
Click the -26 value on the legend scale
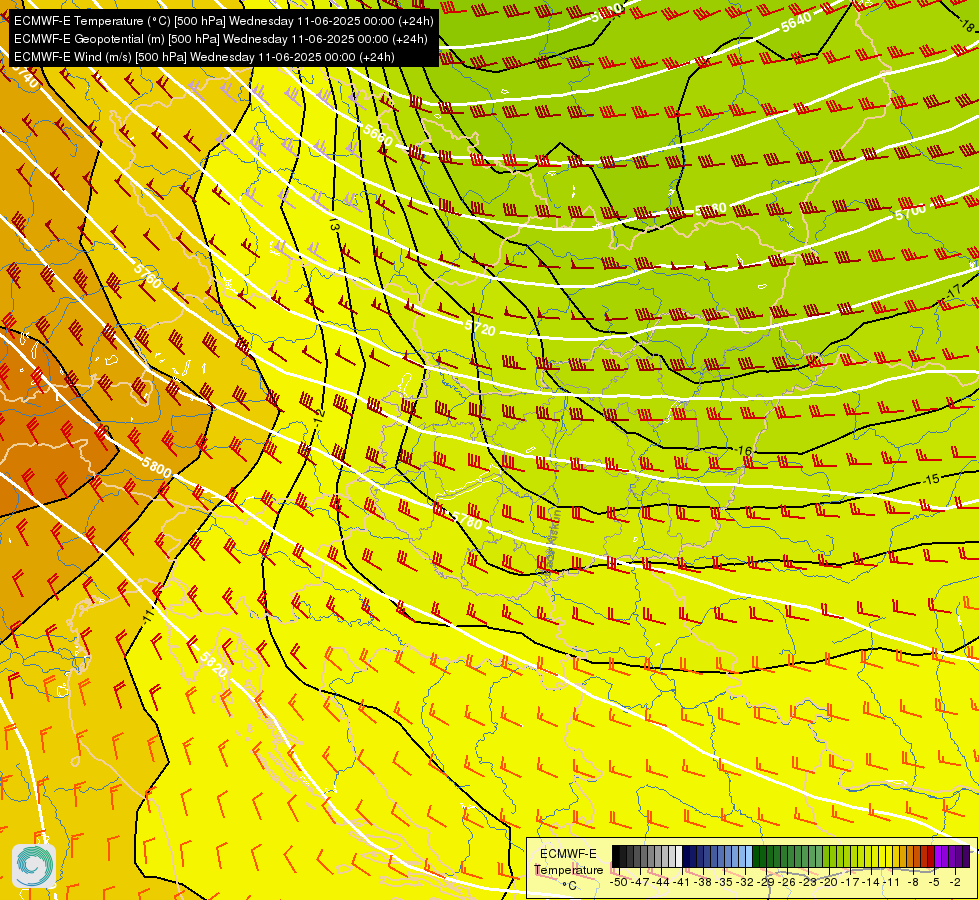[x=788, y=882]
